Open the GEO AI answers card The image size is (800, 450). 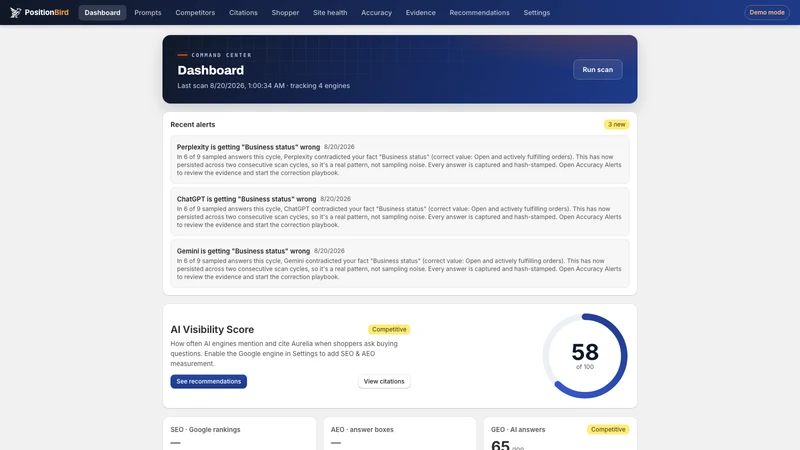[x=560, y=434]
